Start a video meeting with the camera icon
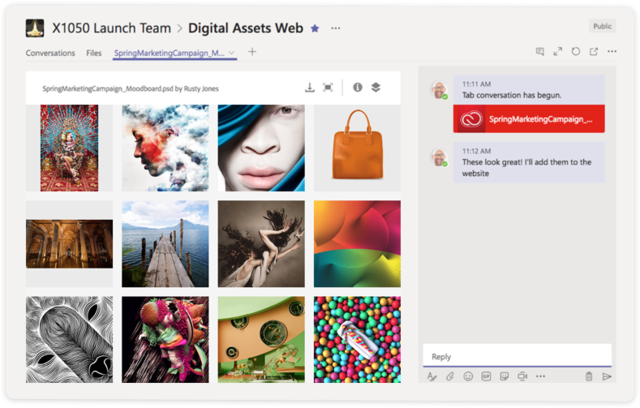The image size is (640, 408). (x=522, y=376)
